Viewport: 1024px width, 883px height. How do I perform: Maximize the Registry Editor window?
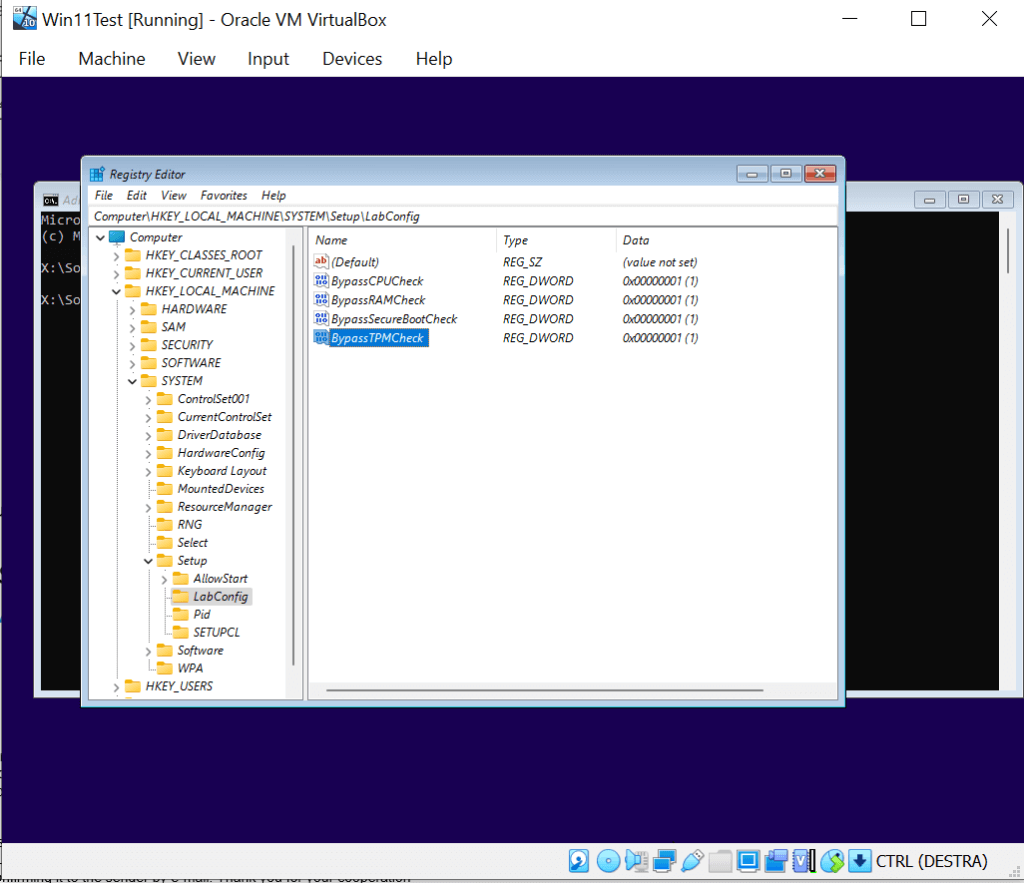tap(786, 173)
